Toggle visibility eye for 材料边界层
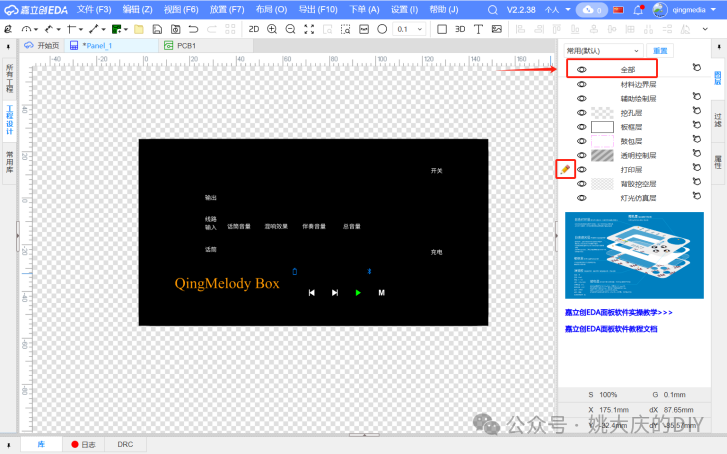 (581, 84)
